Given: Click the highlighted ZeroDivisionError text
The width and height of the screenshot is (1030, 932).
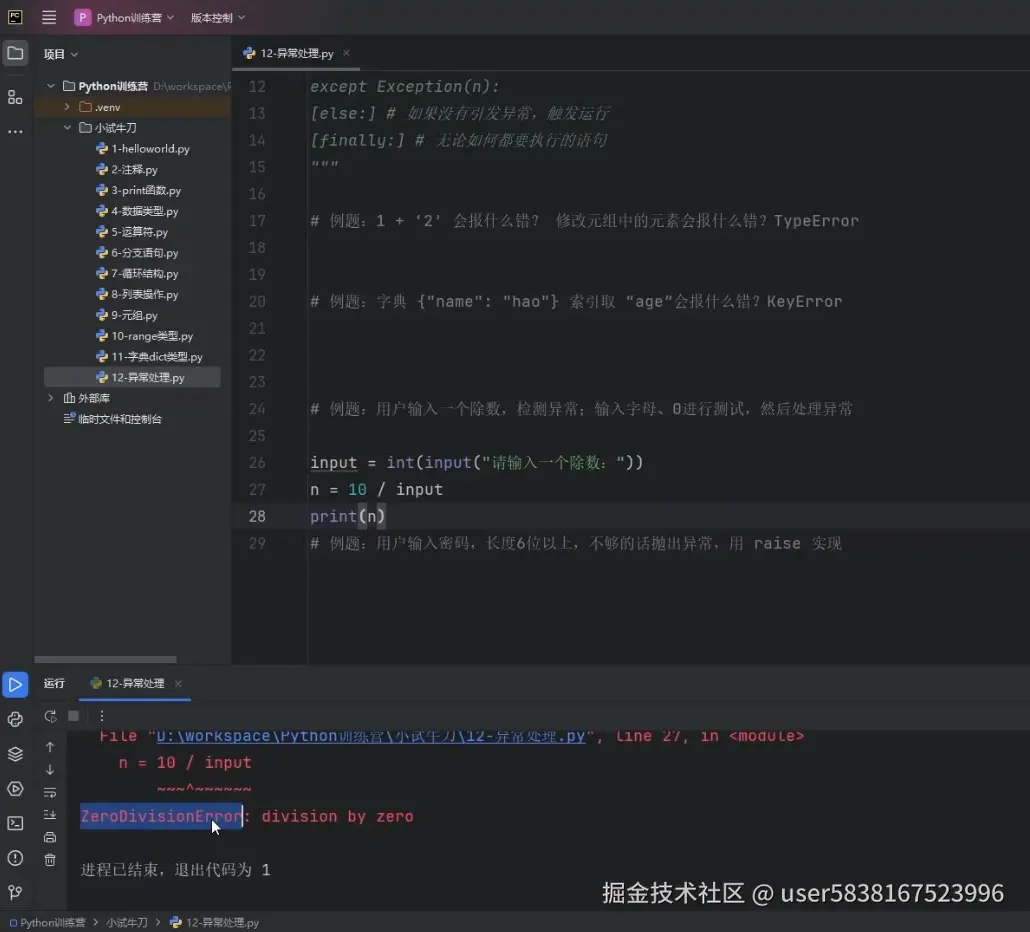Looking at the screenshot, I should [162, 816].
